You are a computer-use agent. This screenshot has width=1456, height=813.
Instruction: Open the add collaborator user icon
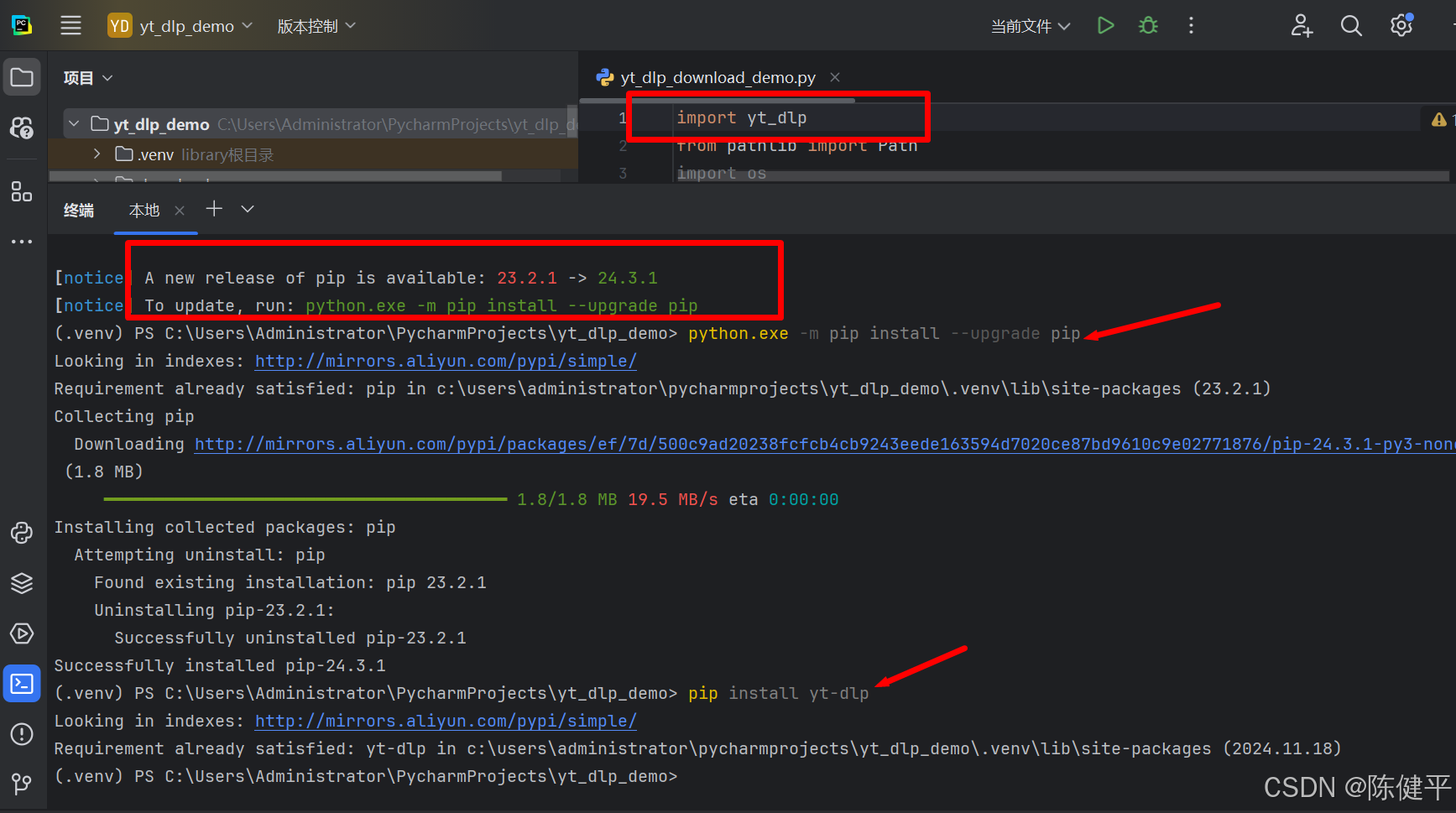[x=1302, y=26]
